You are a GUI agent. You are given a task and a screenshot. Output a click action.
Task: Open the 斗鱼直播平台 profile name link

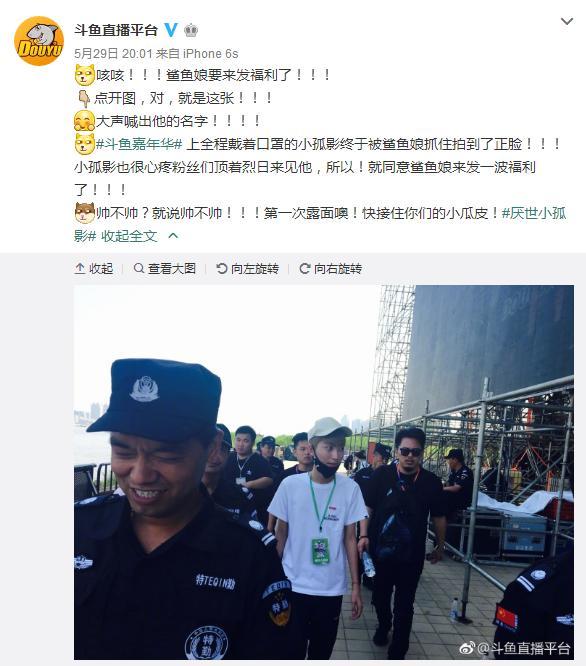tap(116, 30)
